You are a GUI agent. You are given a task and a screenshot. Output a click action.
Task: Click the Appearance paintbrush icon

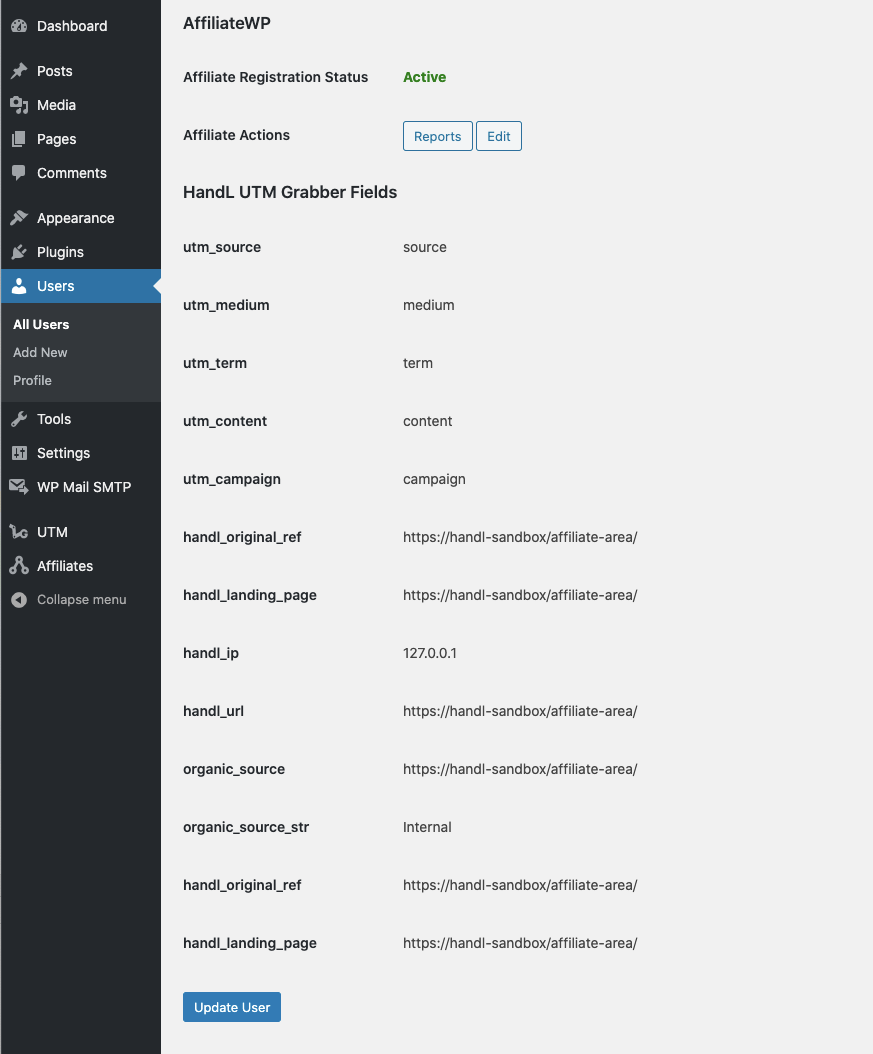(x=19, y=218)
